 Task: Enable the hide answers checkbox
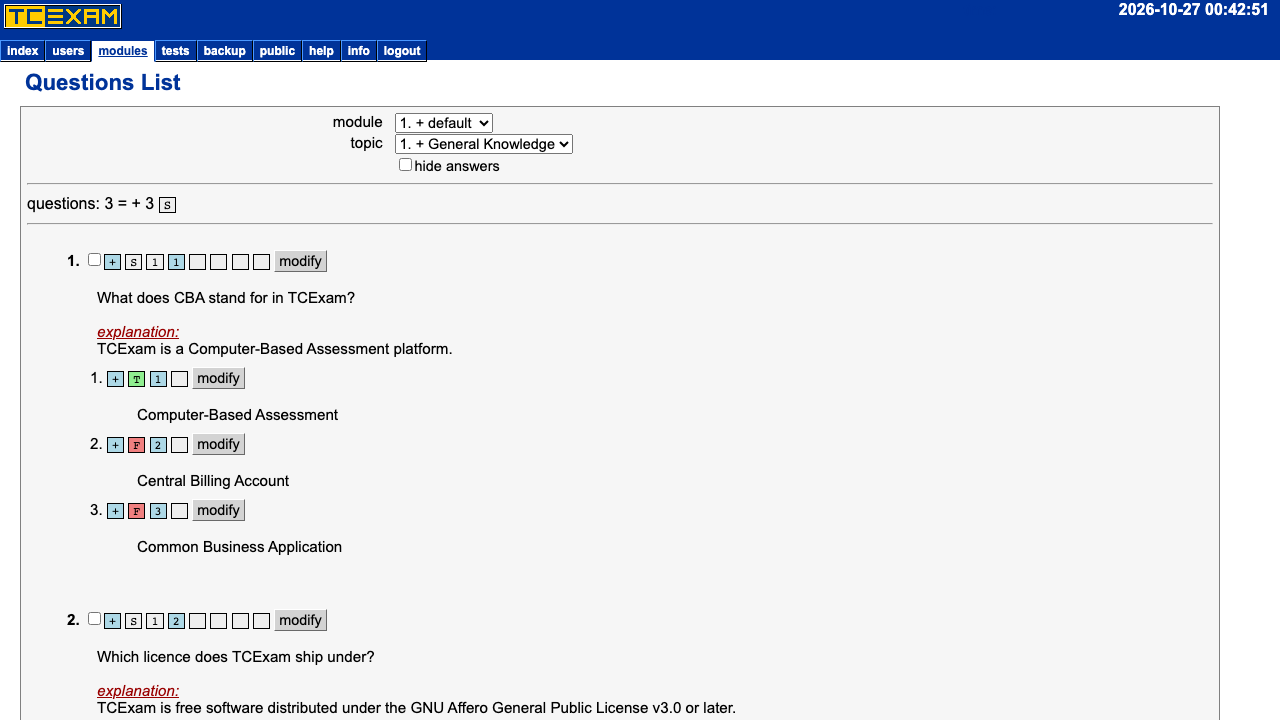pos(405,165)
